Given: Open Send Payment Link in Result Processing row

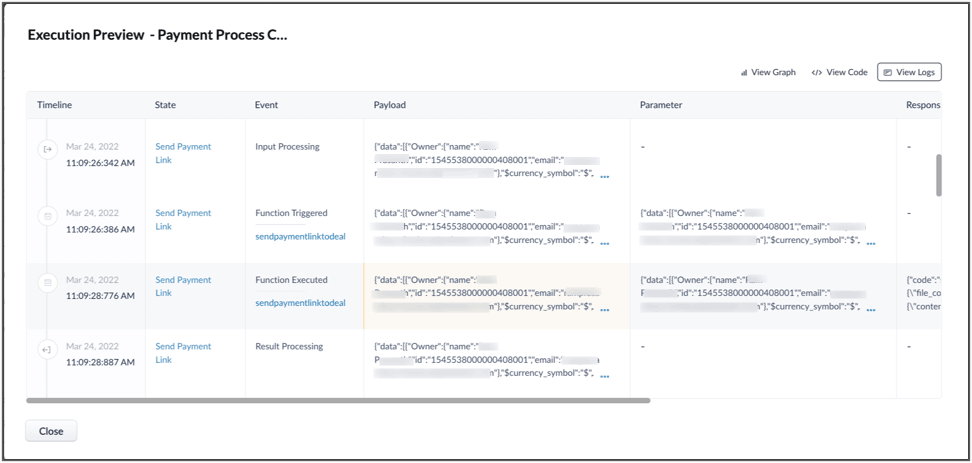Looking at the screenshot, I should [183, 353].
